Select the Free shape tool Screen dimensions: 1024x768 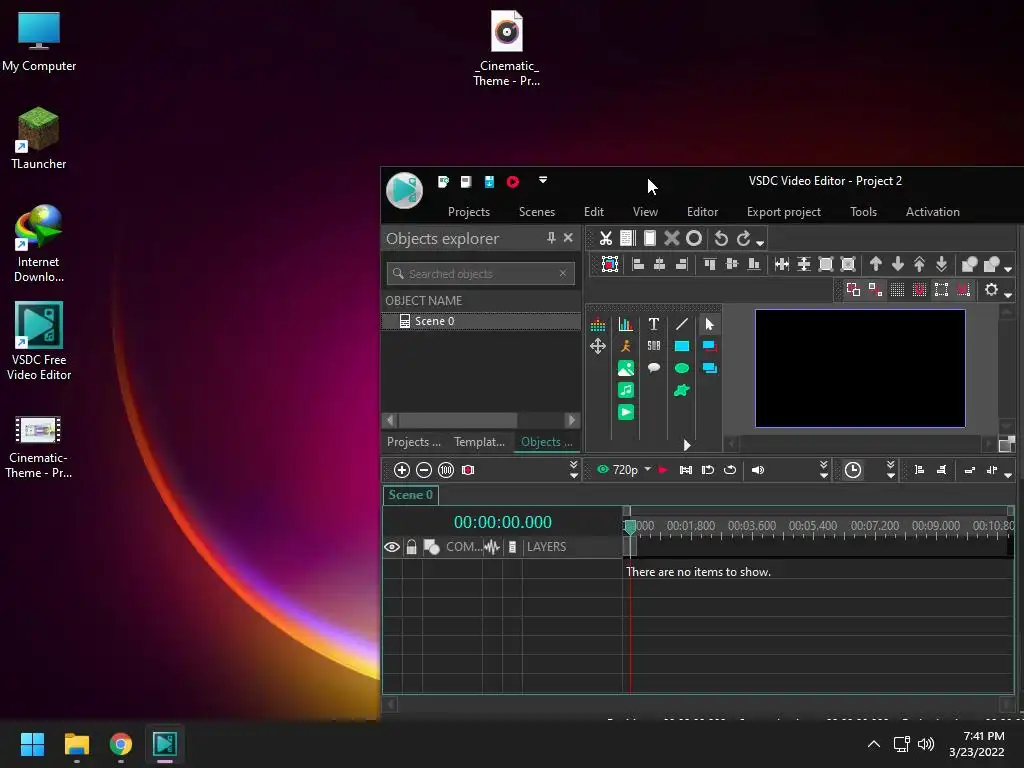pyautogui.click(x=682, y=391)
